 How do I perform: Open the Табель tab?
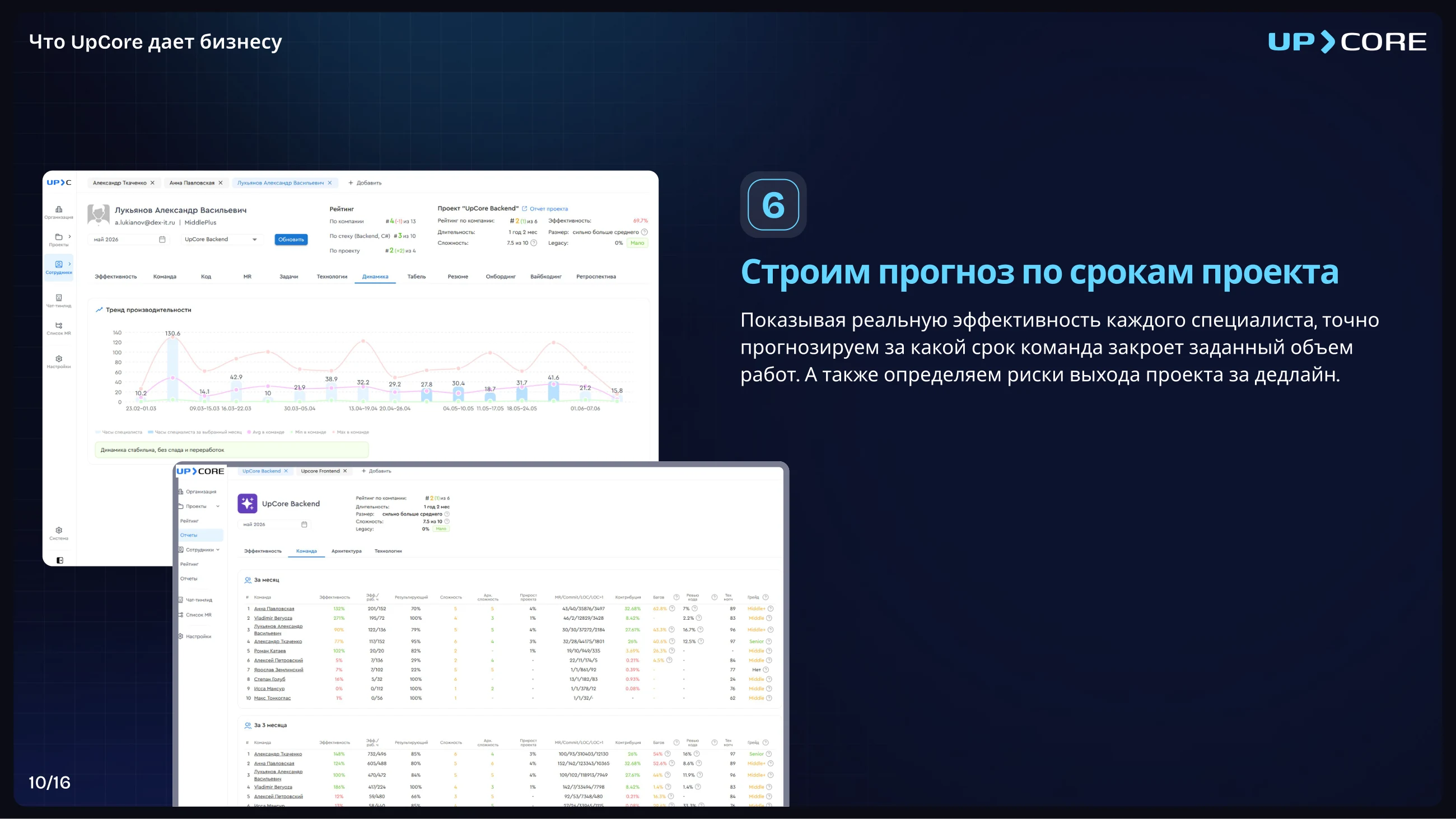coord(417,277)
